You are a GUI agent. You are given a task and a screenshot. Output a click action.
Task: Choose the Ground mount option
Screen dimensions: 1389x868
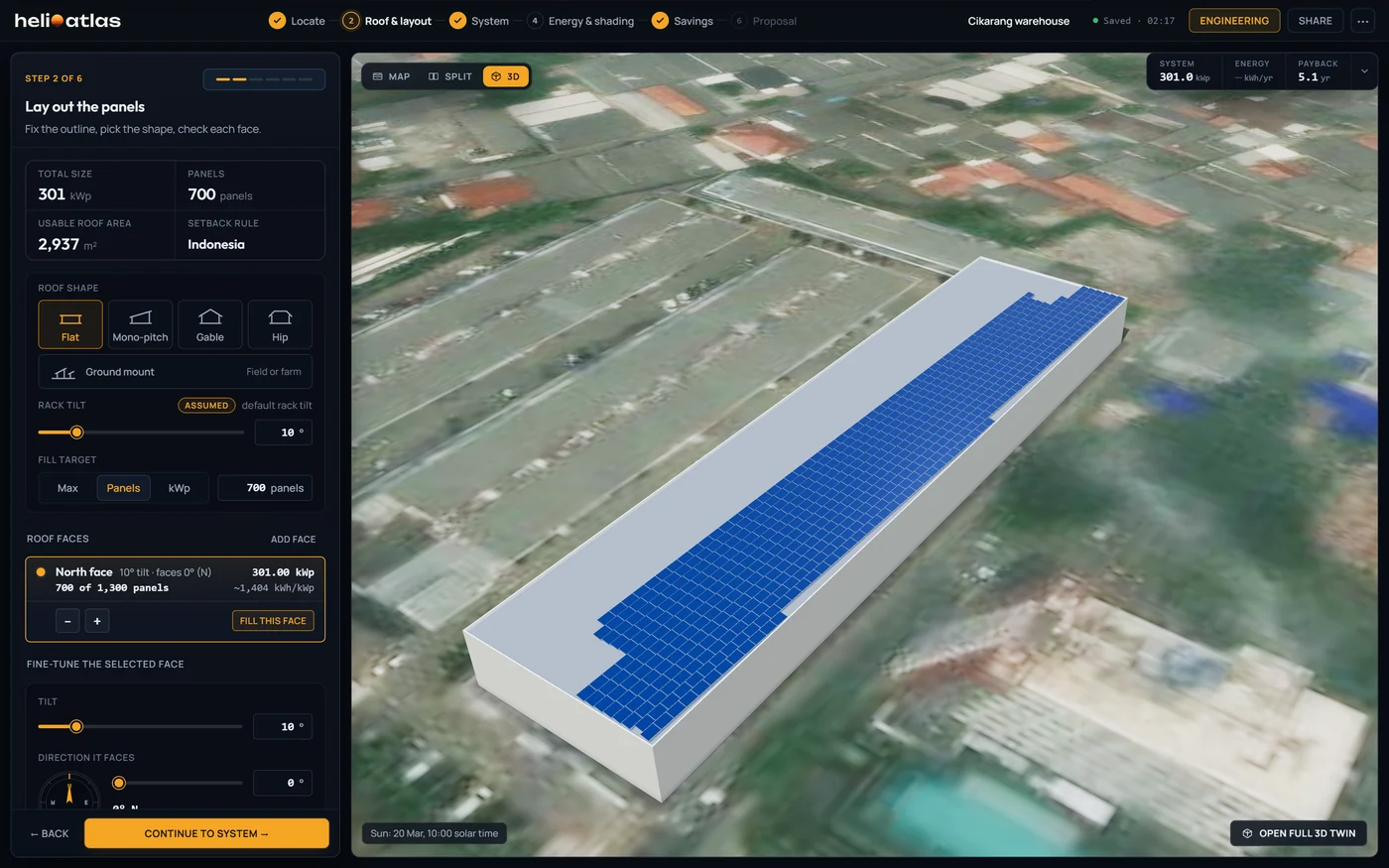[x=176, y=372]
